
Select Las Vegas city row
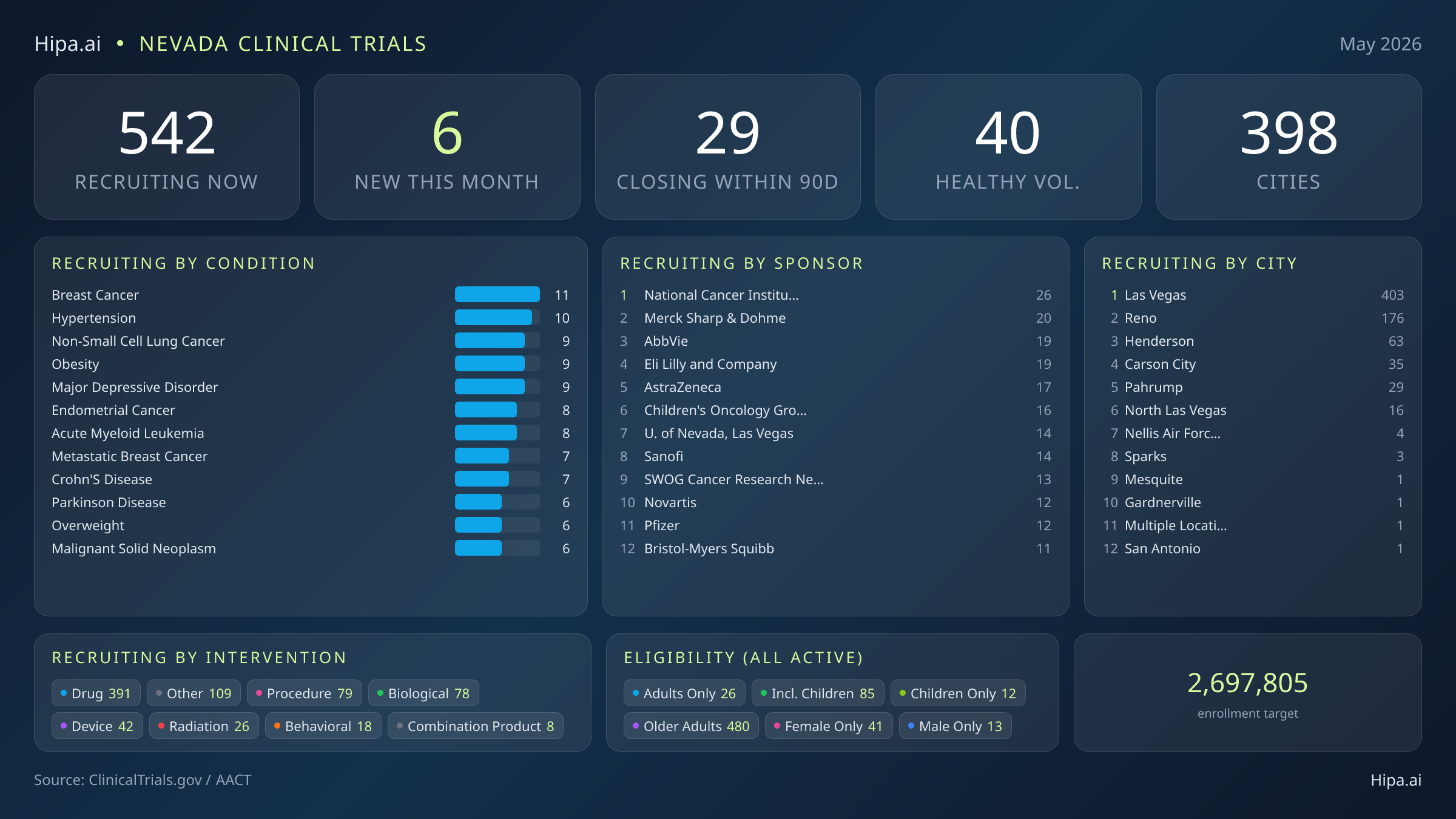coord(1253,295)
